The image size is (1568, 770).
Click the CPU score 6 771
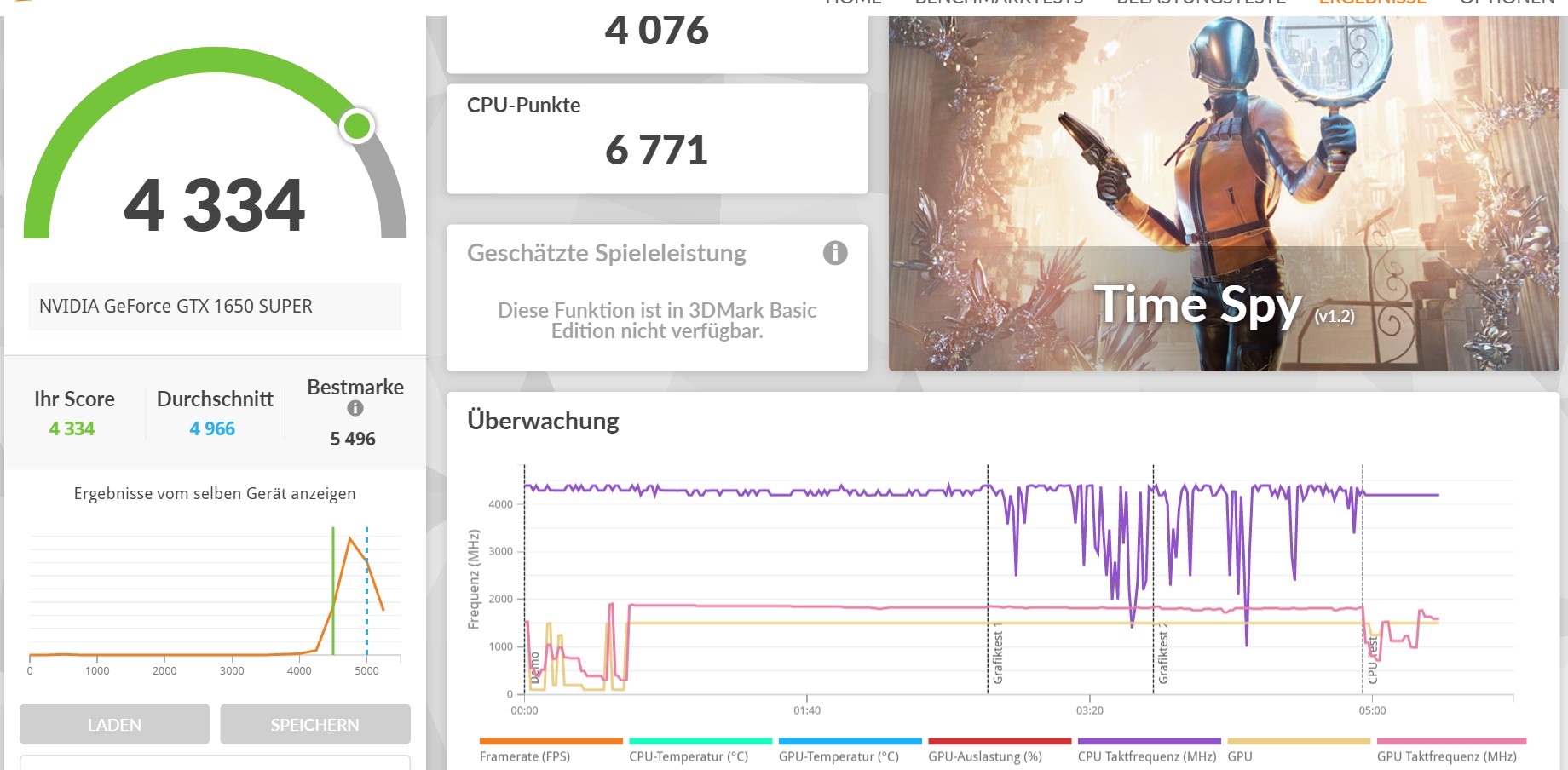(x=656, y=151)
